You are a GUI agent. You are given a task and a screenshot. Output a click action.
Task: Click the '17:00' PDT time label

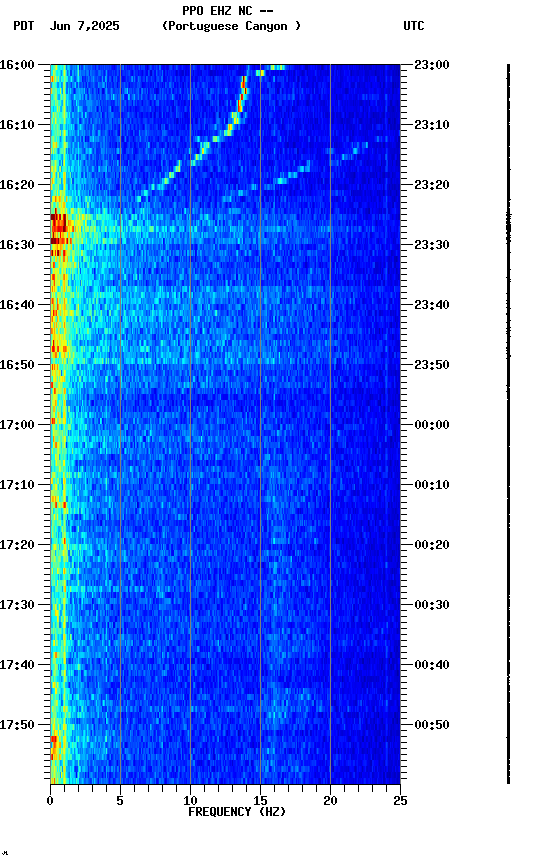17,425
